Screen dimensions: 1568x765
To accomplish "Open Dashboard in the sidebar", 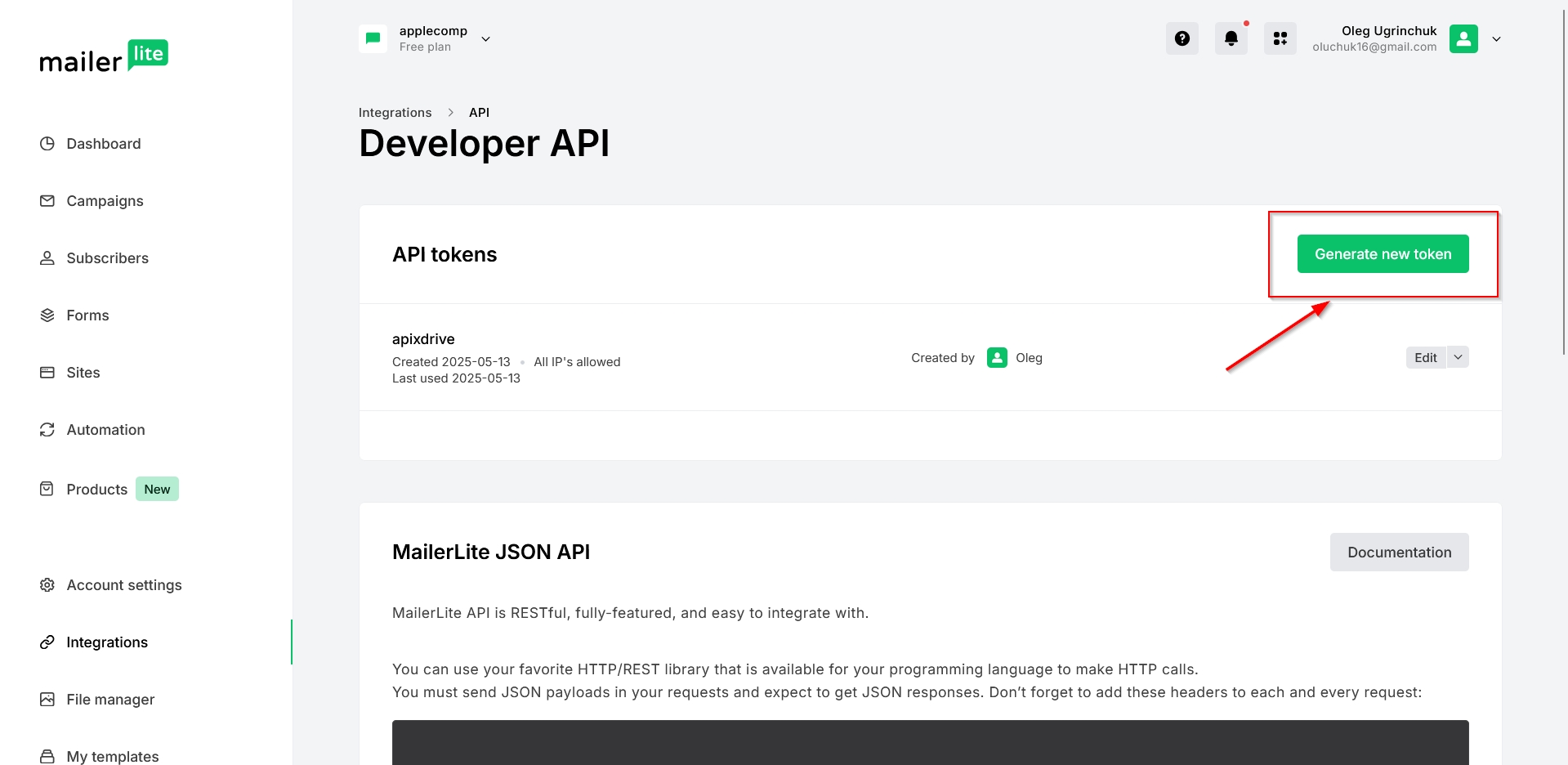I will (x=104, y=144).
